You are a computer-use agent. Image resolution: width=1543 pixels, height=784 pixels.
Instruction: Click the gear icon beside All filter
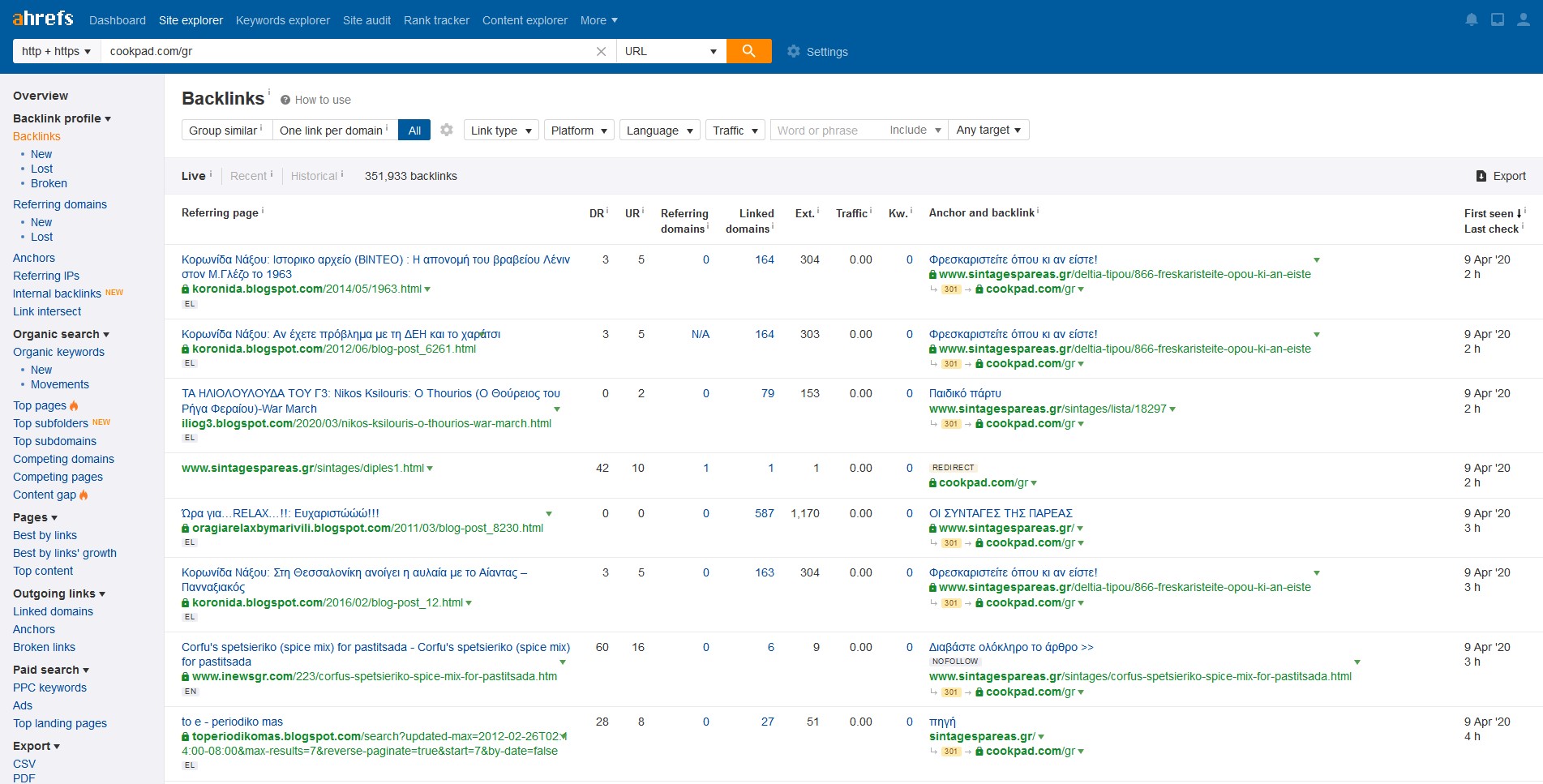click(447, 130)
